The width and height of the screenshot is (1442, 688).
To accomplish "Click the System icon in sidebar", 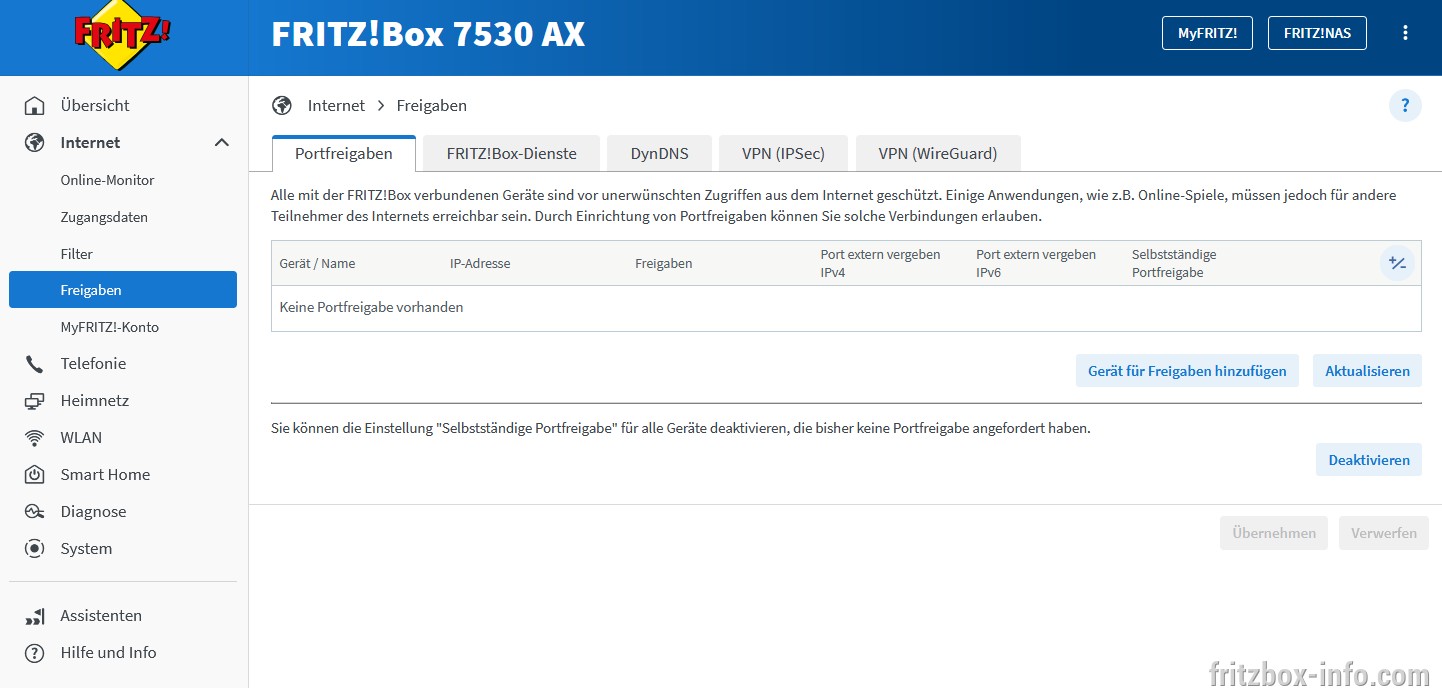I will tap(35, 549).
